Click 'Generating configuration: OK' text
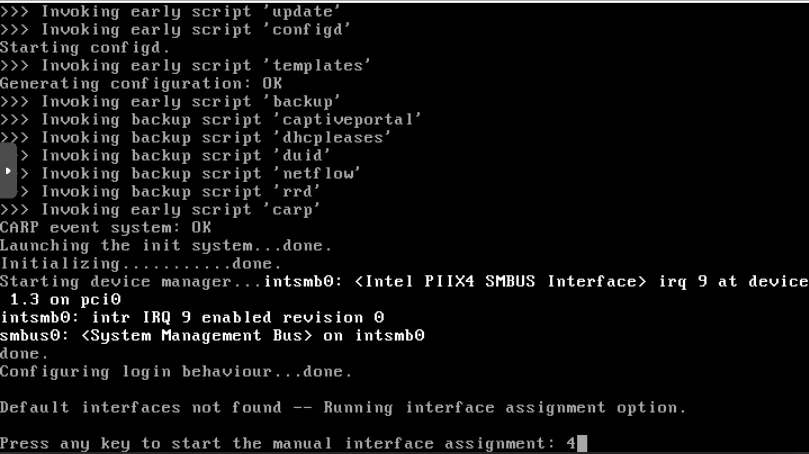The image size is (809, 454). [x=141, y=83]
